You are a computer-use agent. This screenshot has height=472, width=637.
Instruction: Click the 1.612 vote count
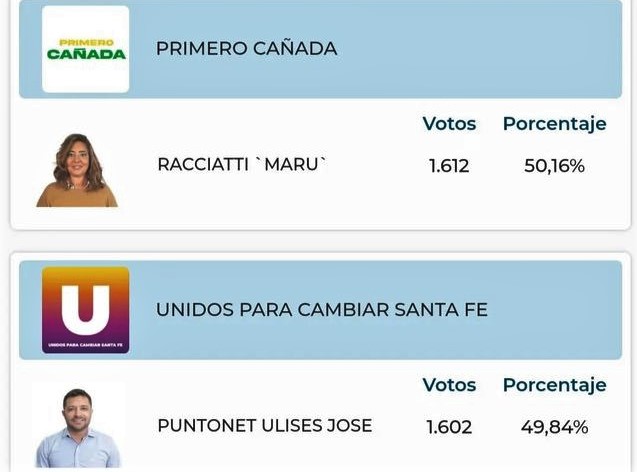[449, 166]
